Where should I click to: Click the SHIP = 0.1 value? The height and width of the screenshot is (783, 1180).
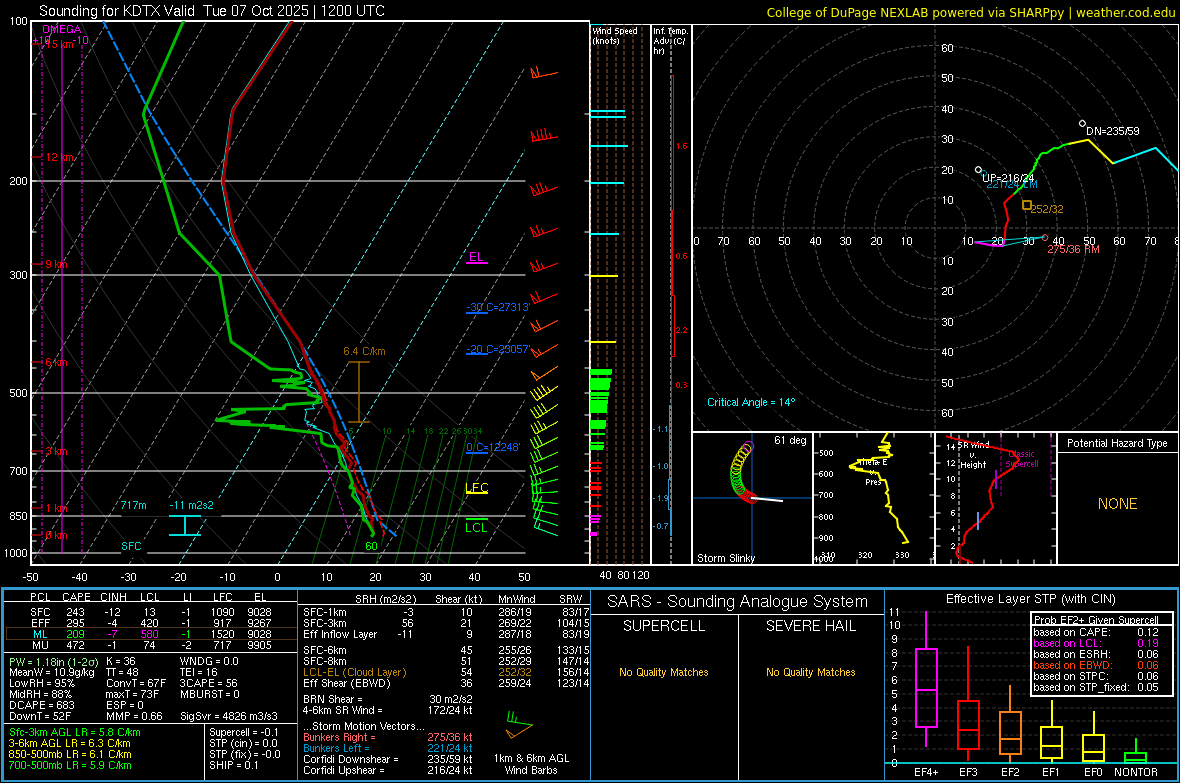[x=234, y=765]
